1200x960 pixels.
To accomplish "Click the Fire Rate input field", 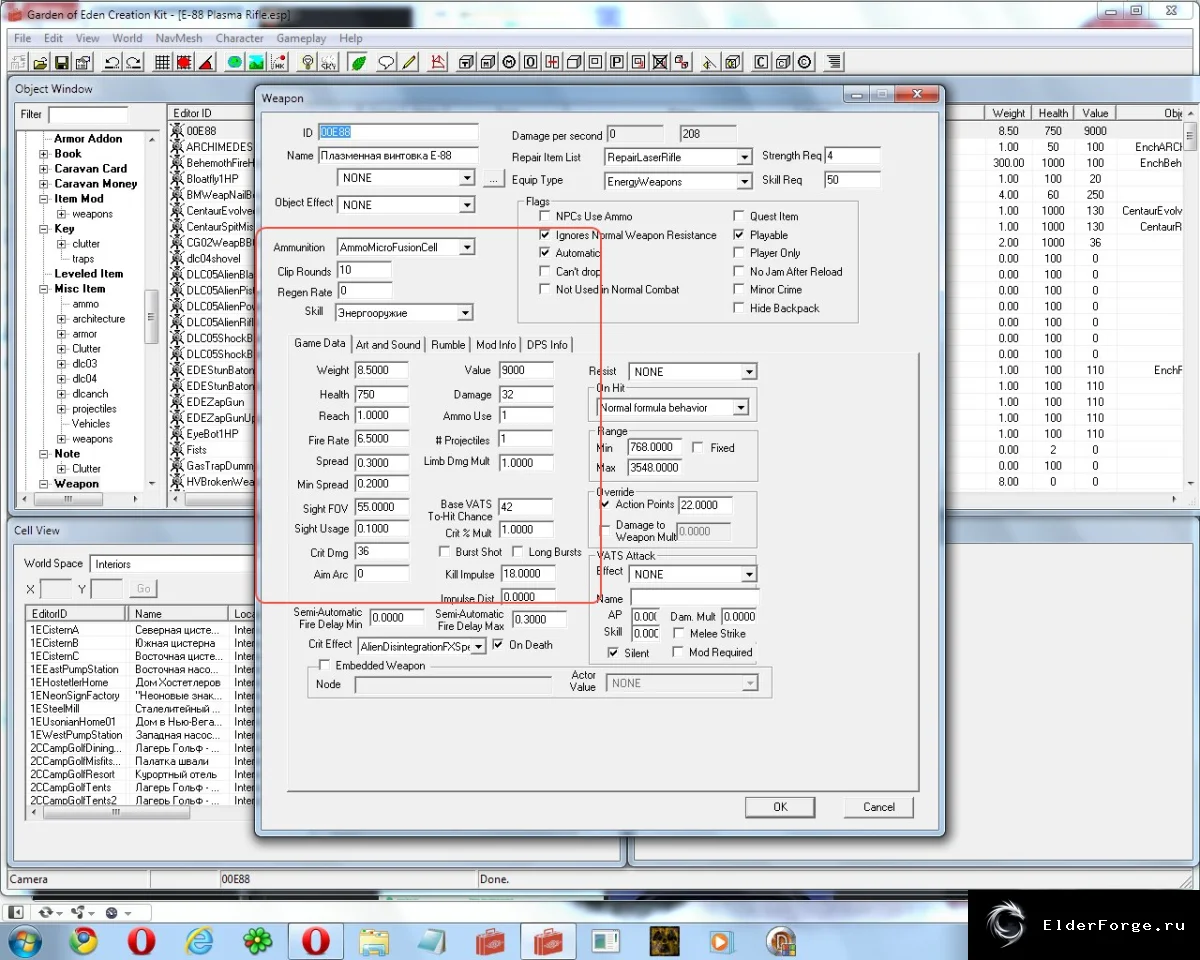I will coord(382,439).
